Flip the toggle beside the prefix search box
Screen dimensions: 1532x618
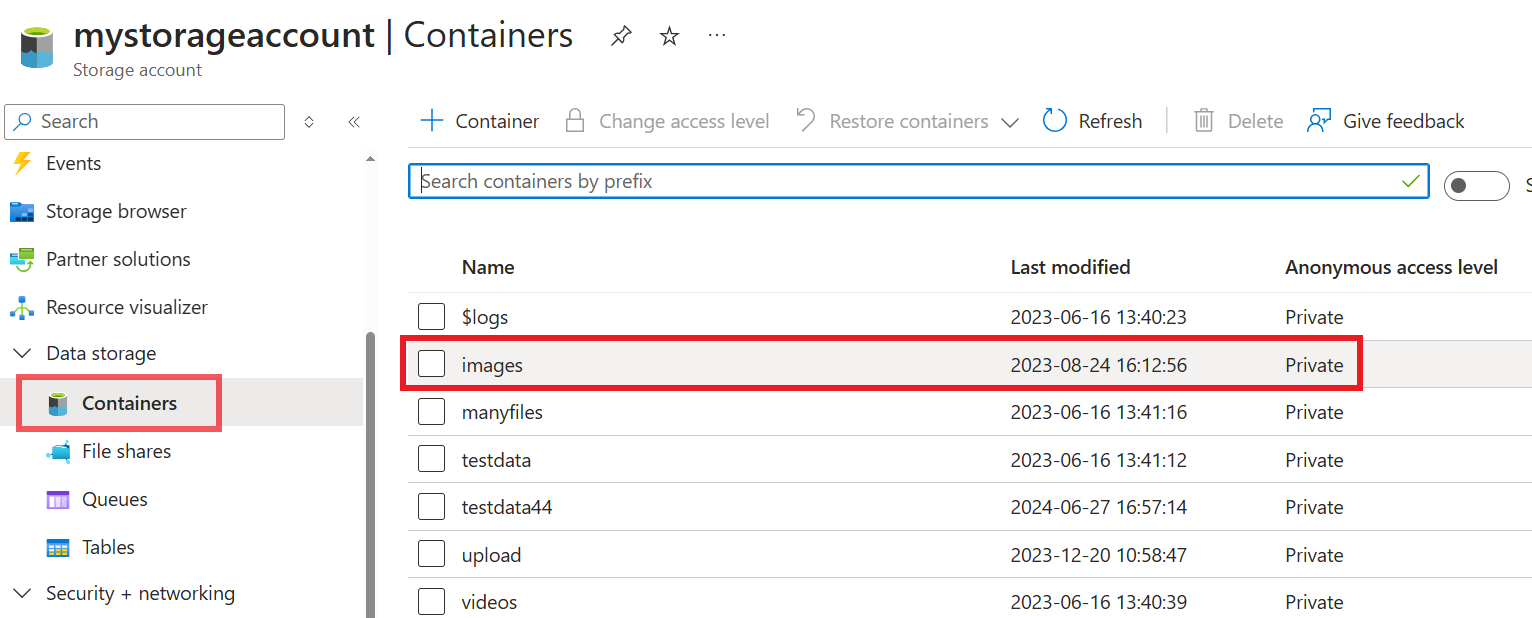tap(1476, 185)
